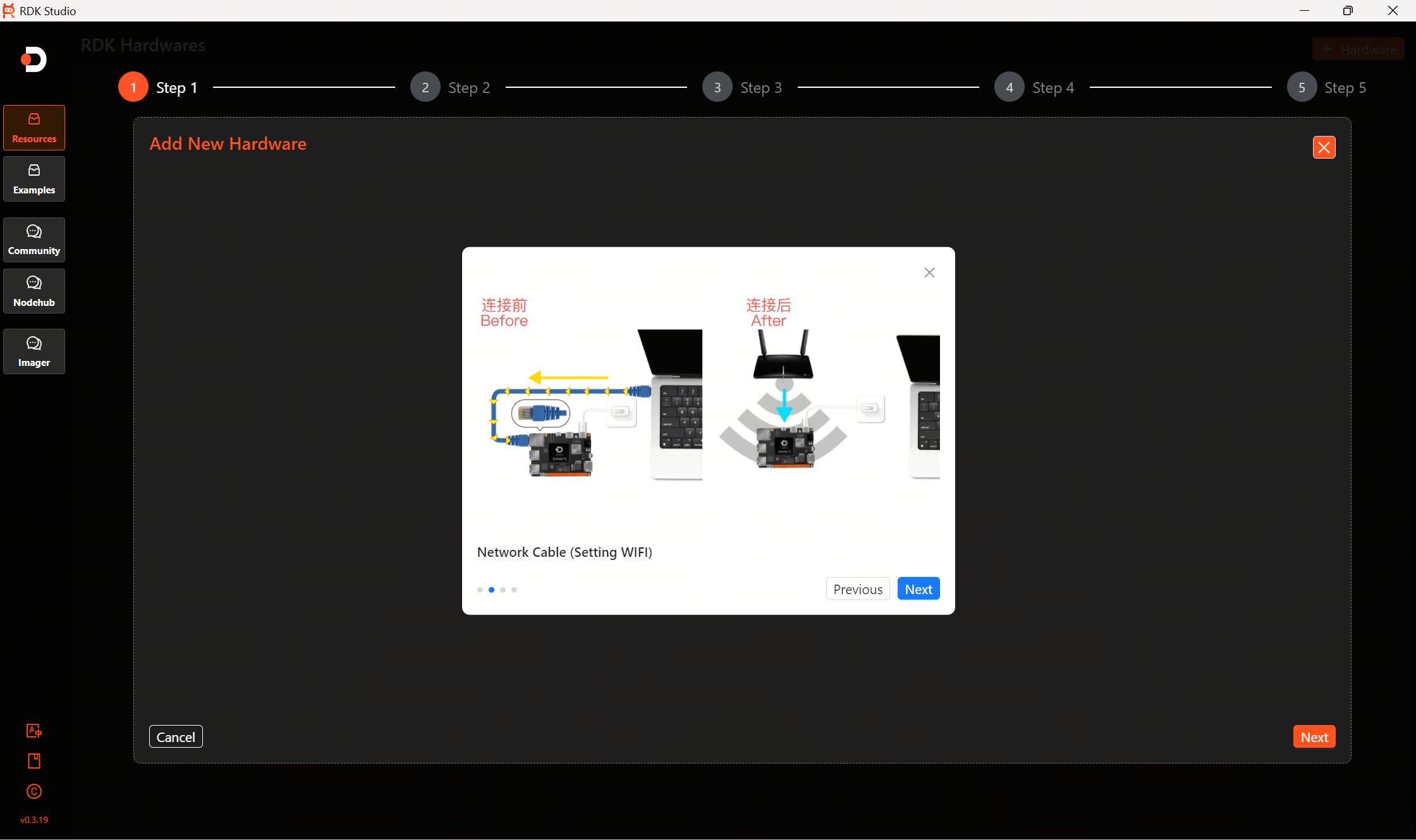Open the Nodehub section
This screenshot has width=1416, height=840.
point(34,291)
